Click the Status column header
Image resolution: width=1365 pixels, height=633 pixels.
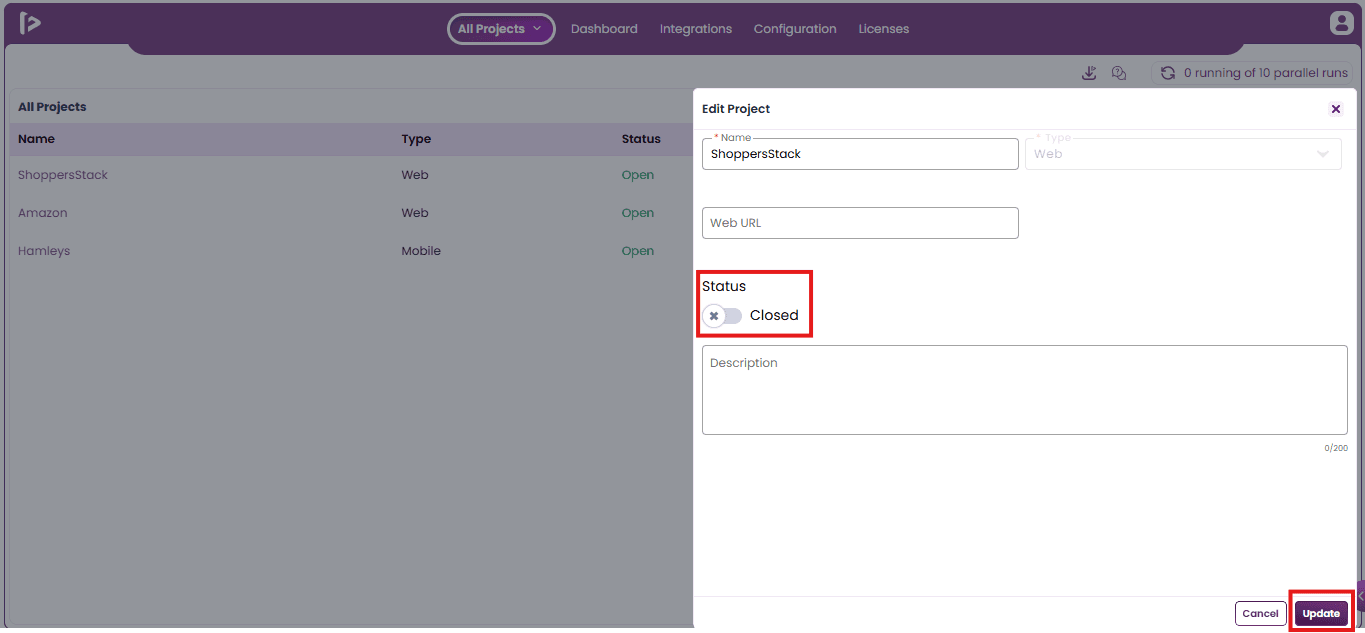tap(641, 139)
